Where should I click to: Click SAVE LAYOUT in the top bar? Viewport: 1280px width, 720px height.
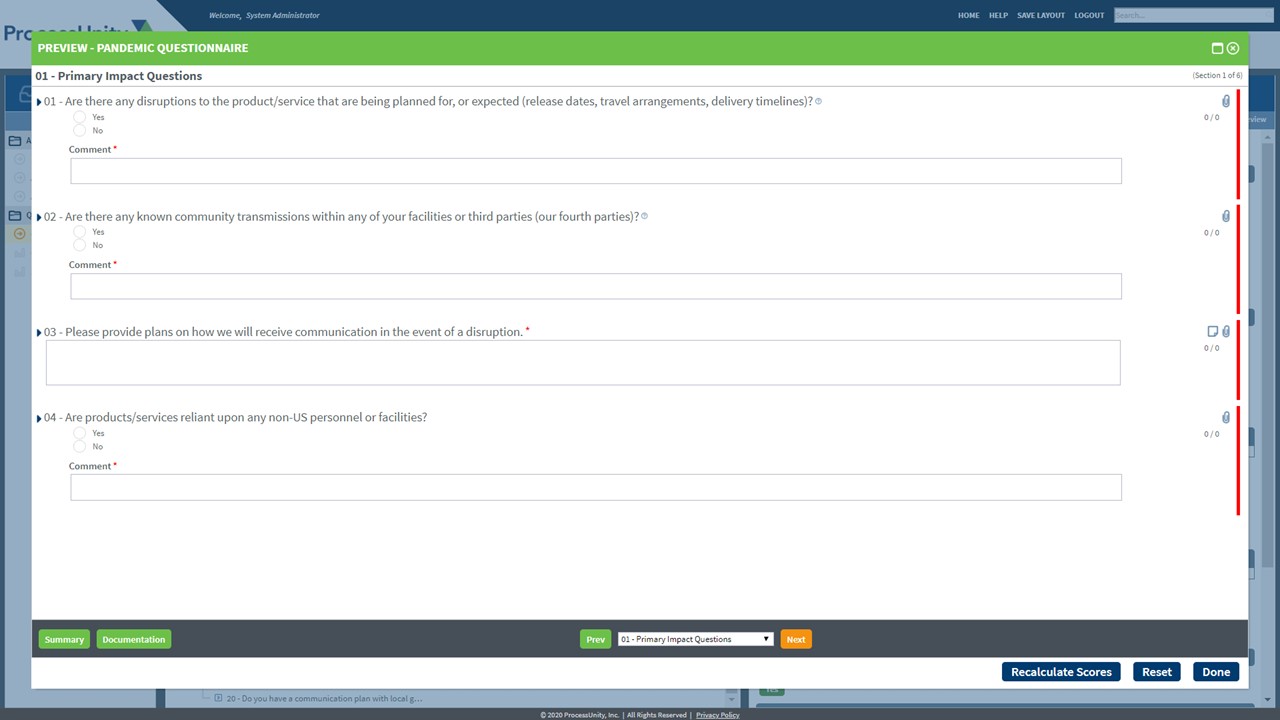point(1040,15)
